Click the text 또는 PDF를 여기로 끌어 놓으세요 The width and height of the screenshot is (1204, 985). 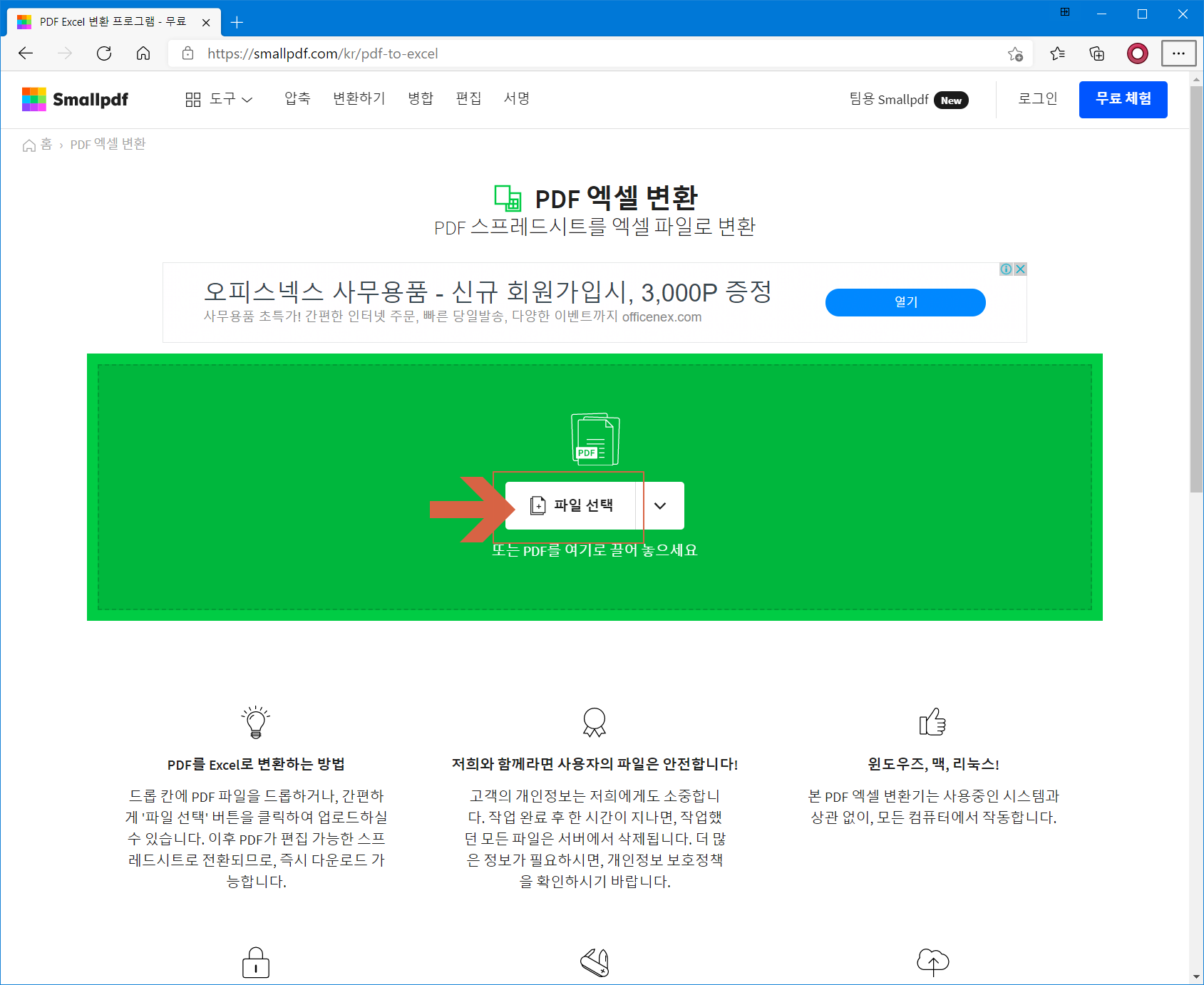click(x=595, y=550)
